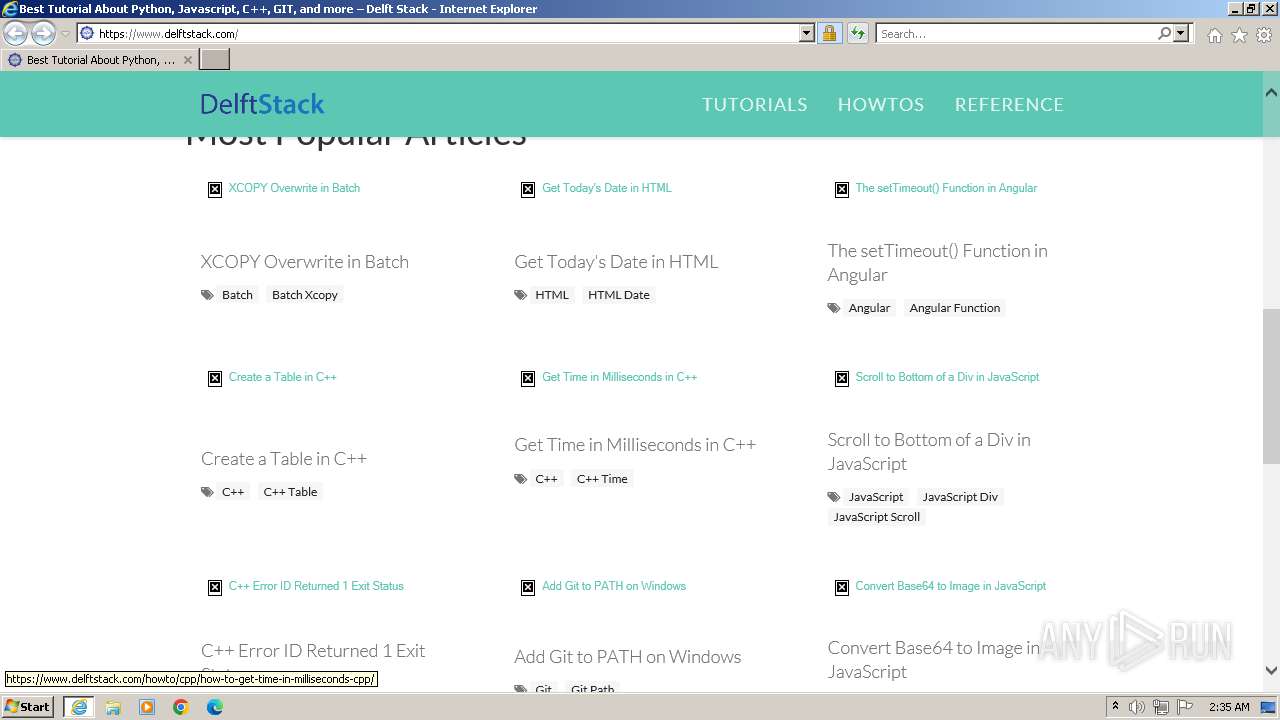1280x720 pixels.
Task: Click the Home icon in toolbar
Action: pyautogui.click(x=1214, y=35)
